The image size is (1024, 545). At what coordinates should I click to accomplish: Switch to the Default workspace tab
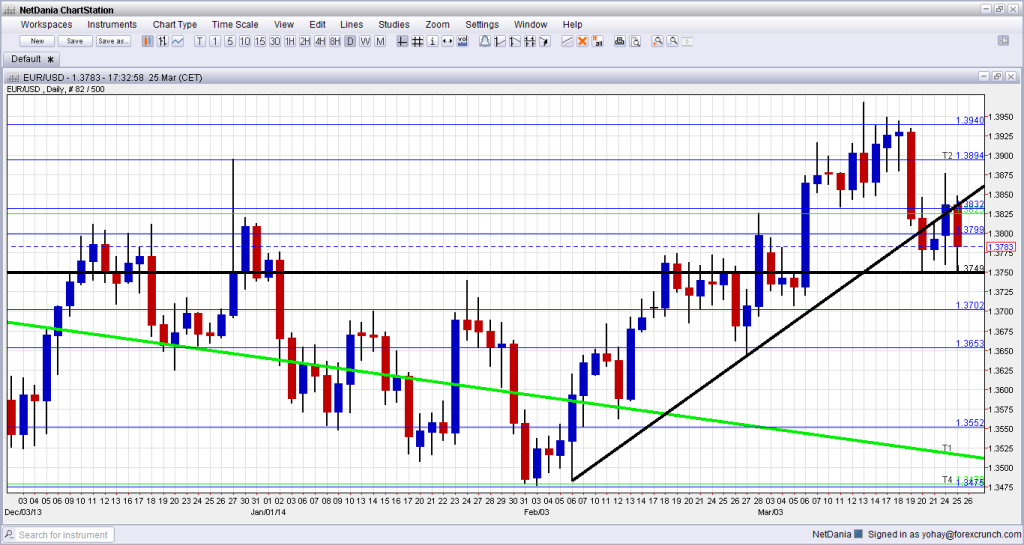click(x=29, y=59)
